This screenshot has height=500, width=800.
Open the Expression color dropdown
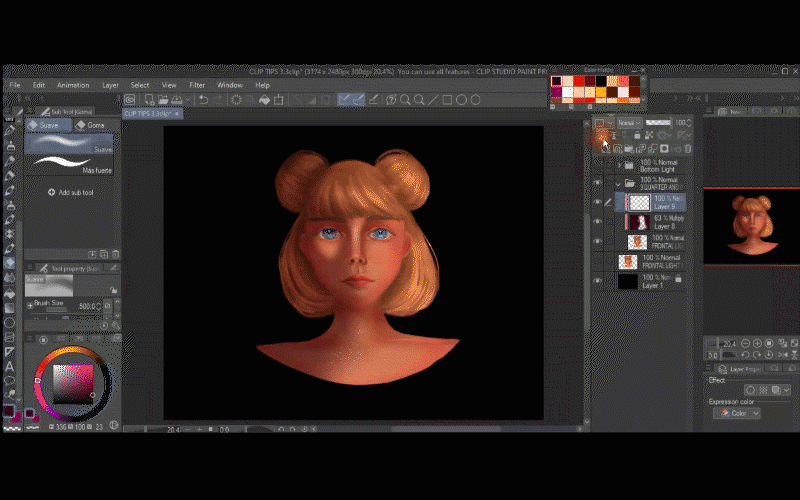click(x=737, y=413)
